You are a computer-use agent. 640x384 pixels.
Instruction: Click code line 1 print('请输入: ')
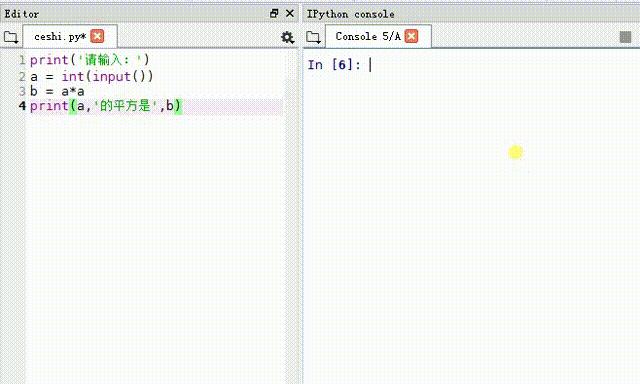(90, 60)
